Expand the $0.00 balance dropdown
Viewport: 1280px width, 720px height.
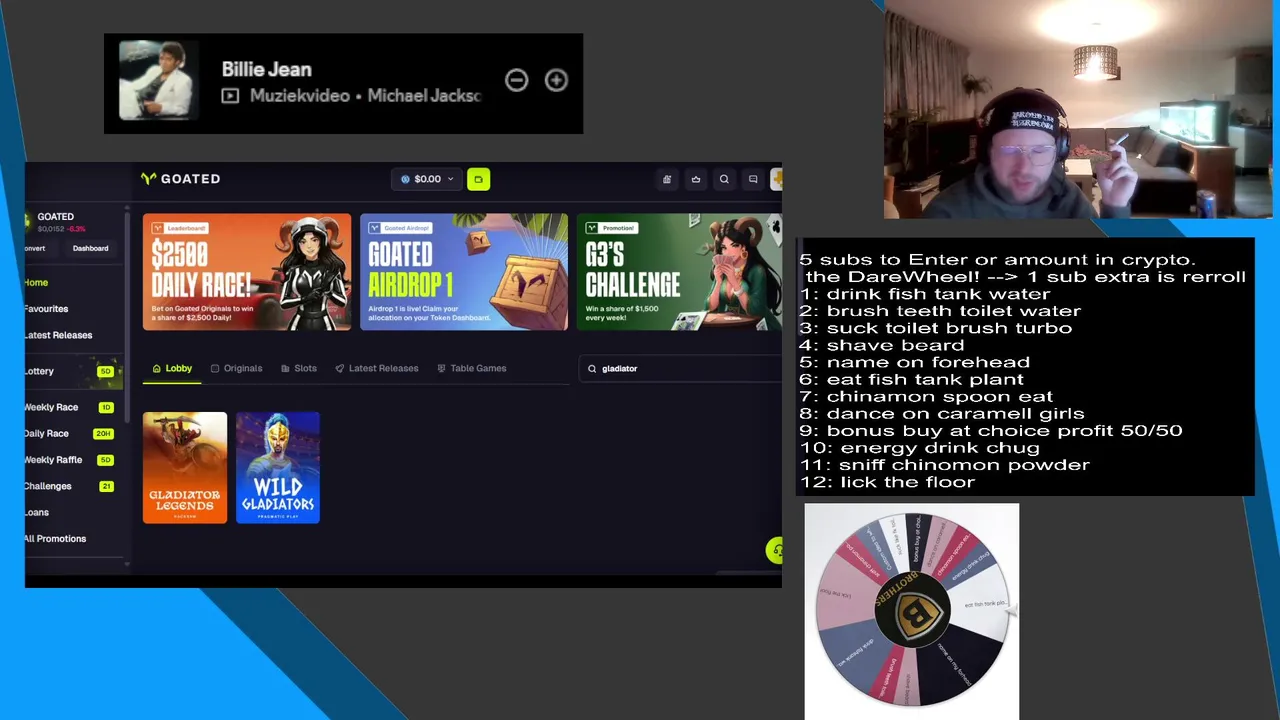pos(427,179)
